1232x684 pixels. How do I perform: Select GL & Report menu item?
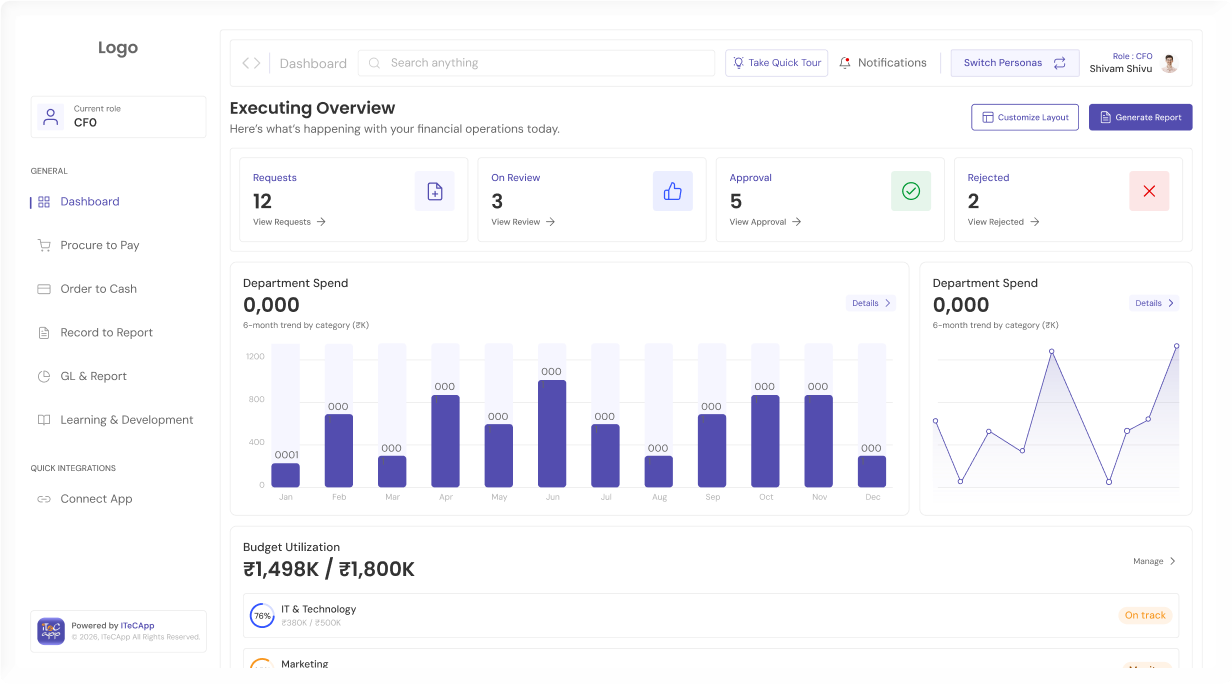click(93, 377)
